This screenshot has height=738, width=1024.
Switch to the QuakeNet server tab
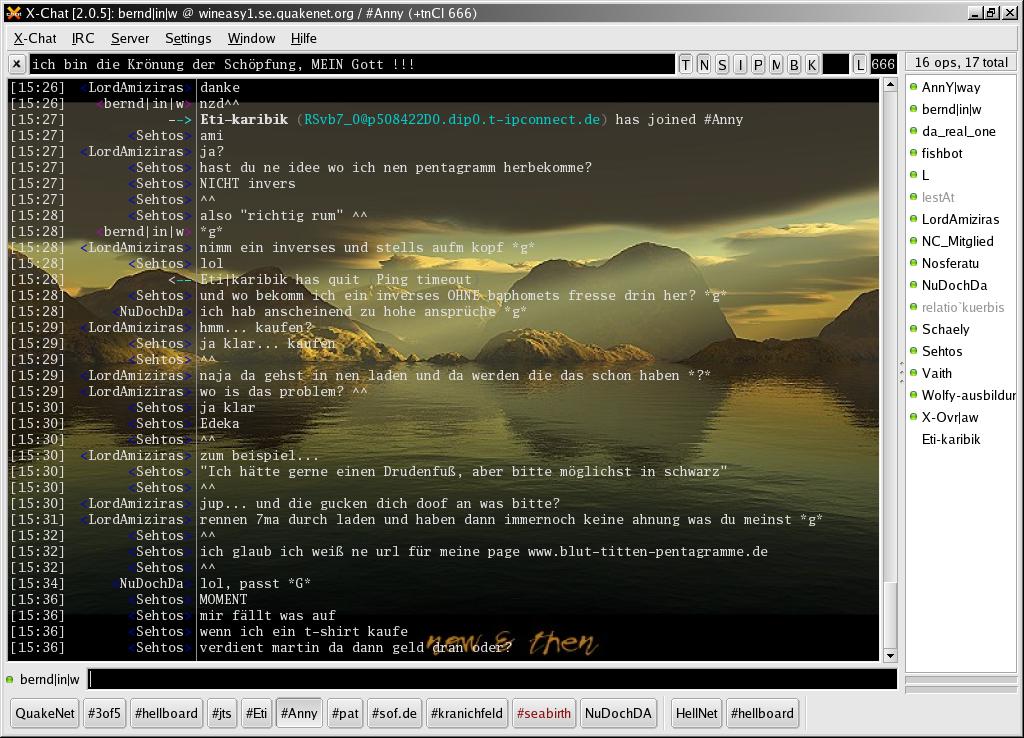[45, 713]
